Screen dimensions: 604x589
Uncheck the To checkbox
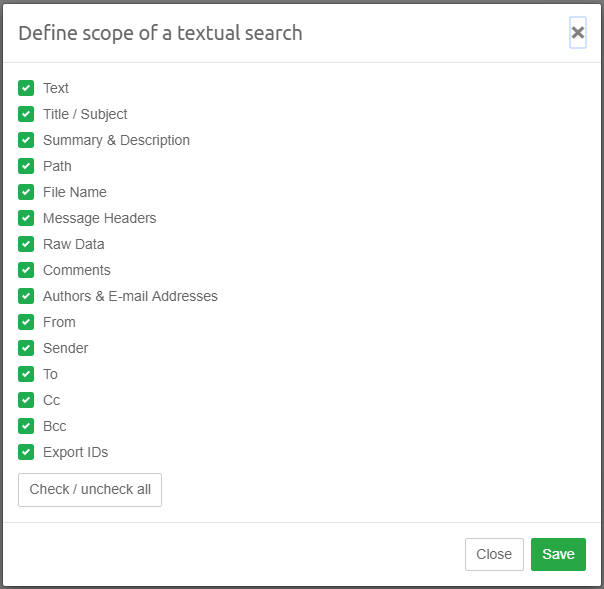point(26,374)
